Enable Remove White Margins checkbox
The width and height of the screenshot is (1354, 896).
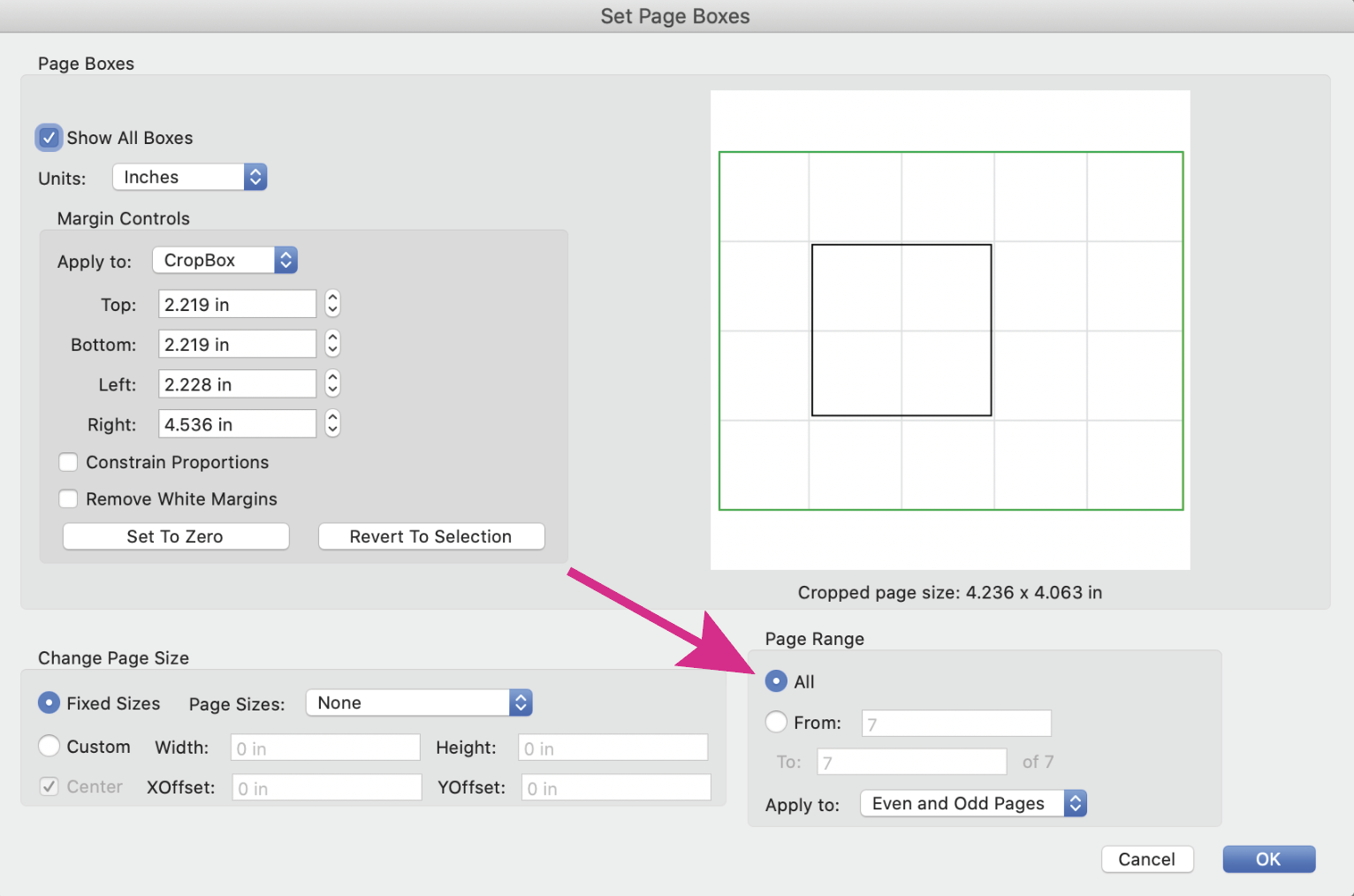(68, 499)
